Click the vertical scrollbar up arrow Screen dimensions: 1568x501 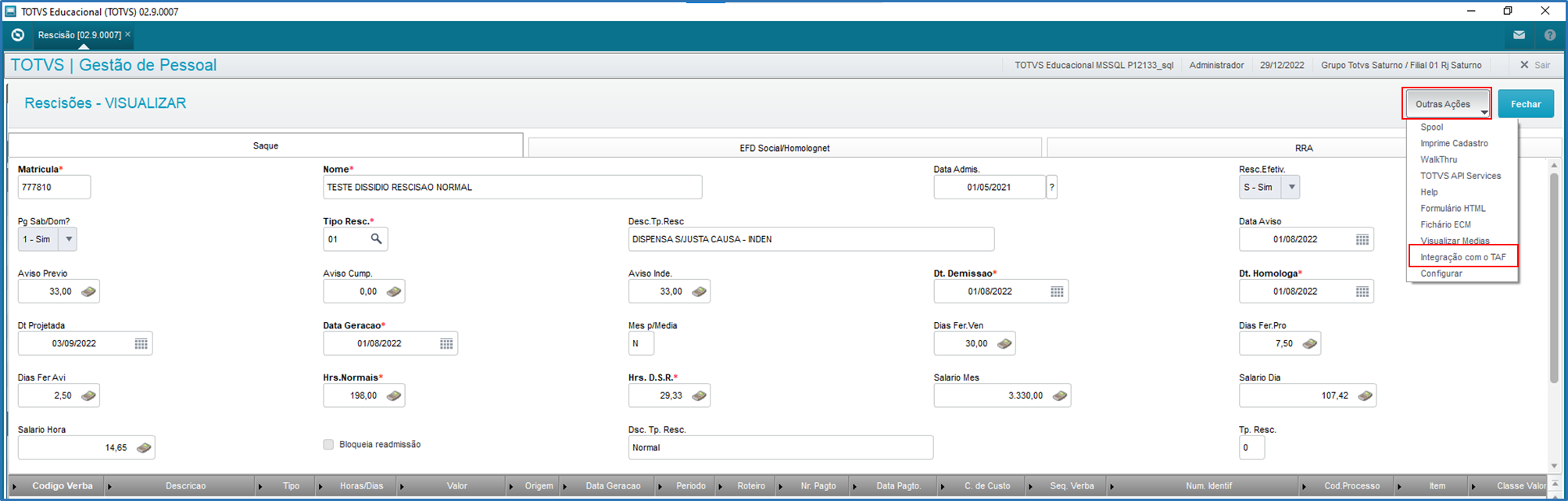point(1554,165)
